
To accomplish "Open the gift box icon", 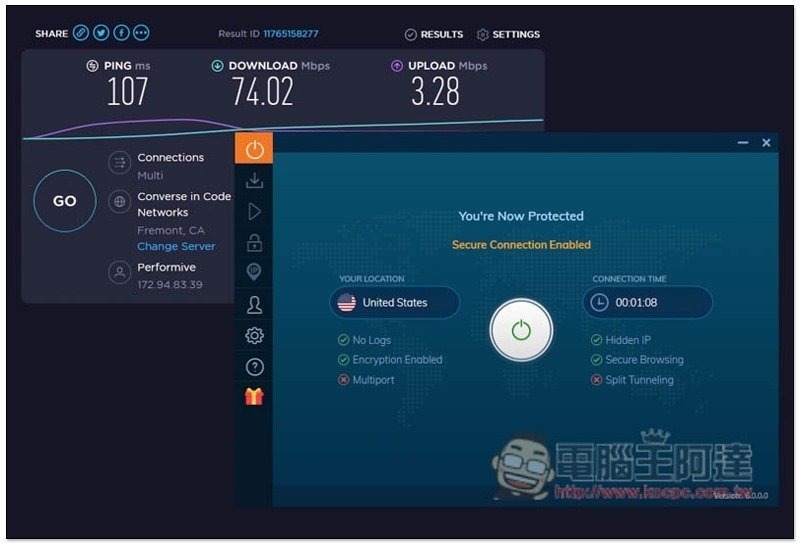I will pos(254,397).
